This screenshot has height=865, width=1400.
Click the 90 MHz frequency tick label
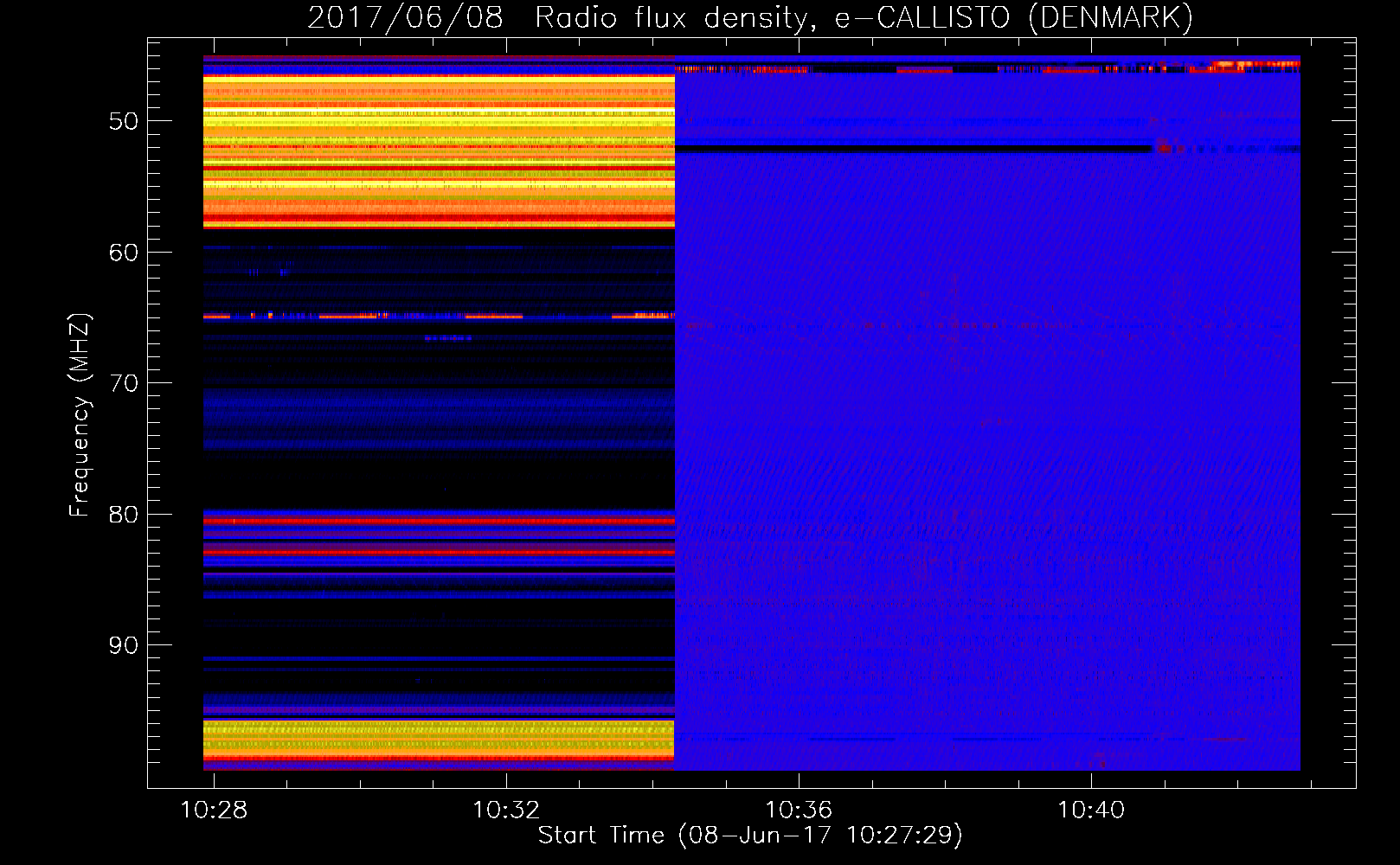(124, 645)
